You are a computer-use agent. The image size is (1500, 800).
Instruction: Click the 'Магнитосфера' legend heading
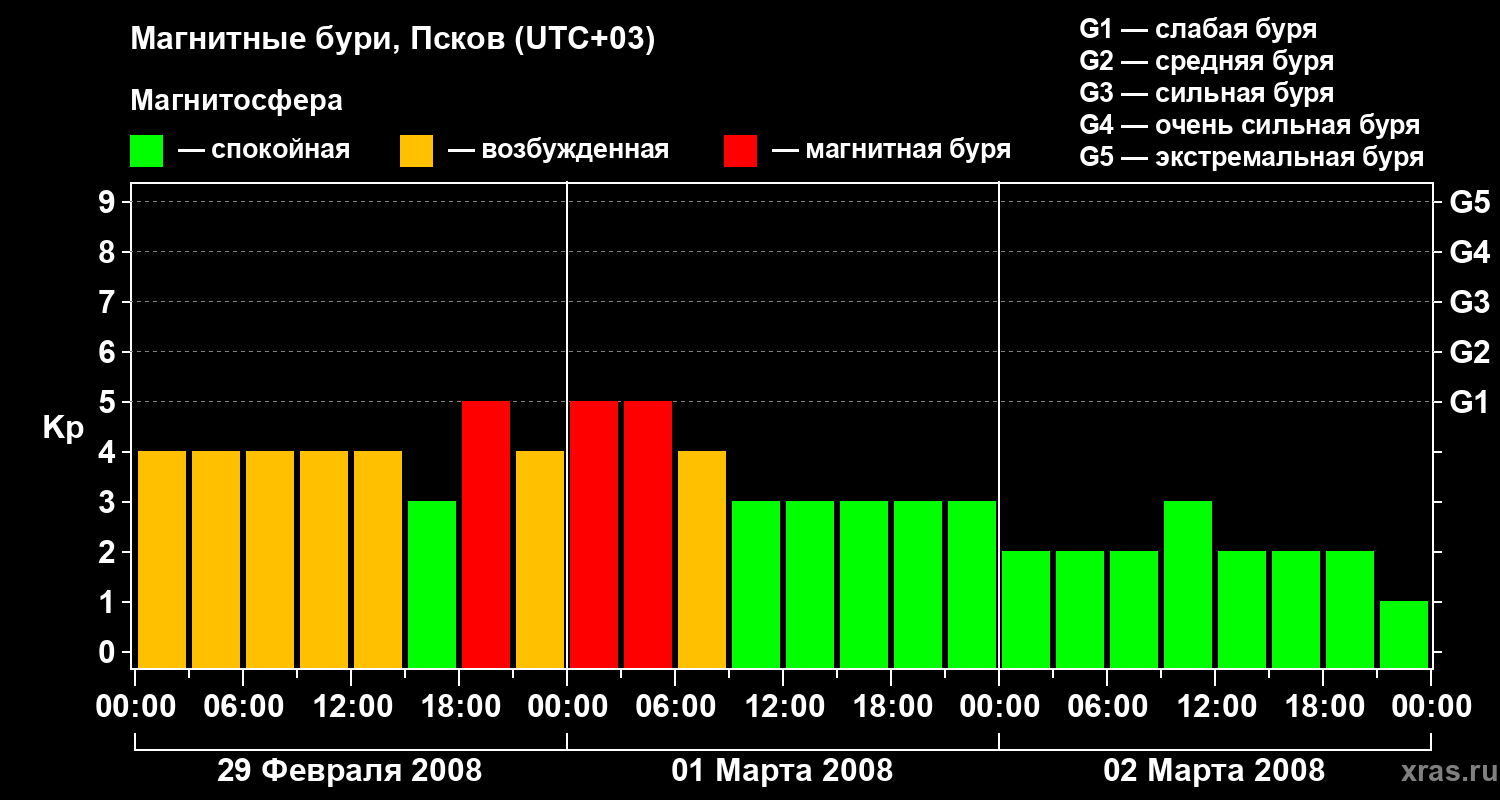(236, 101)
